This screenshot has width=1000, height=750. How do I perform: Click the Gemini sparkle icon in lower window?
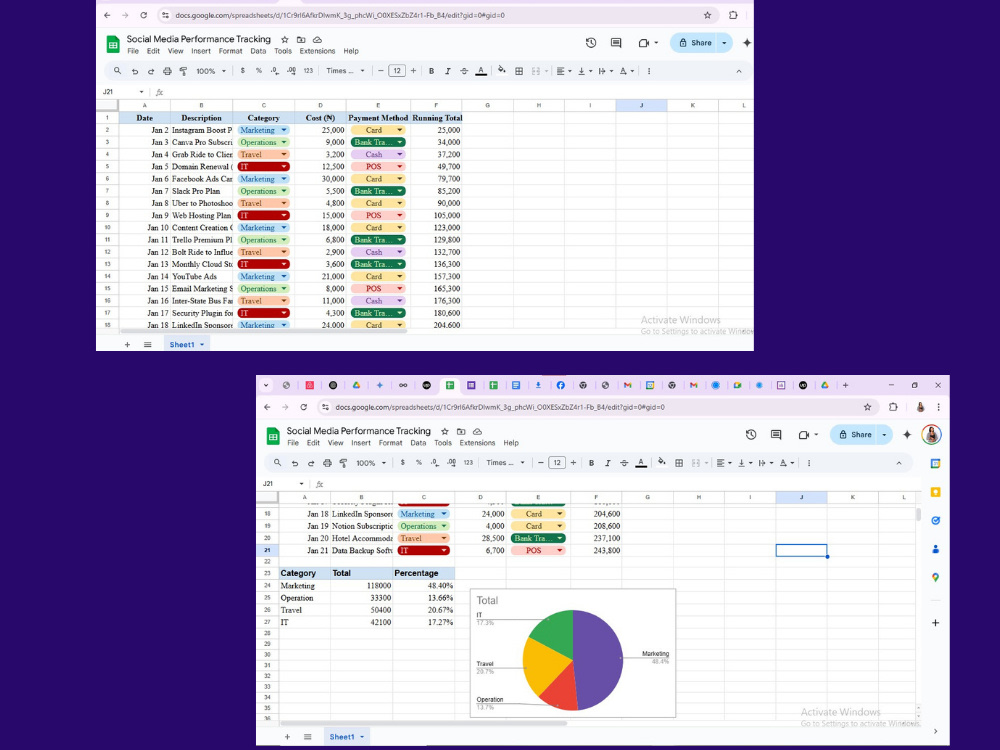(x=907, y=434)
